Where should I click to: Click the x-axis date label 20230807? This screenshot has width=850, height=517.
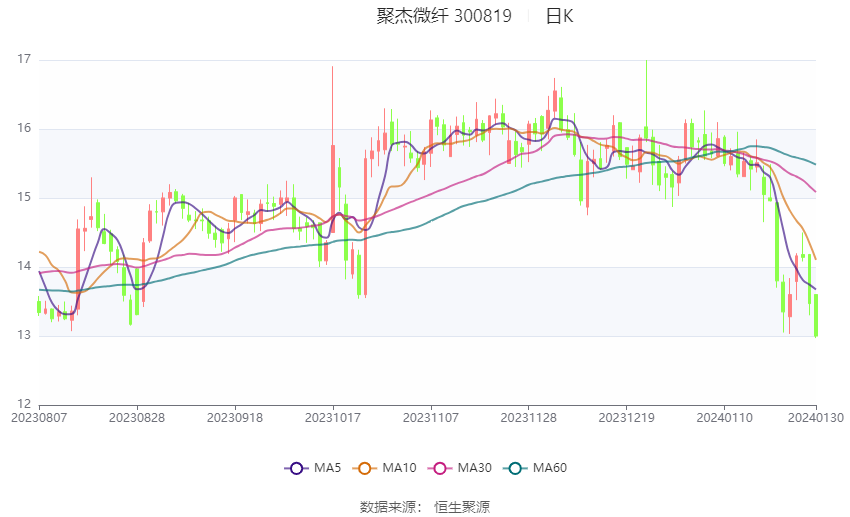coord(39,418)
